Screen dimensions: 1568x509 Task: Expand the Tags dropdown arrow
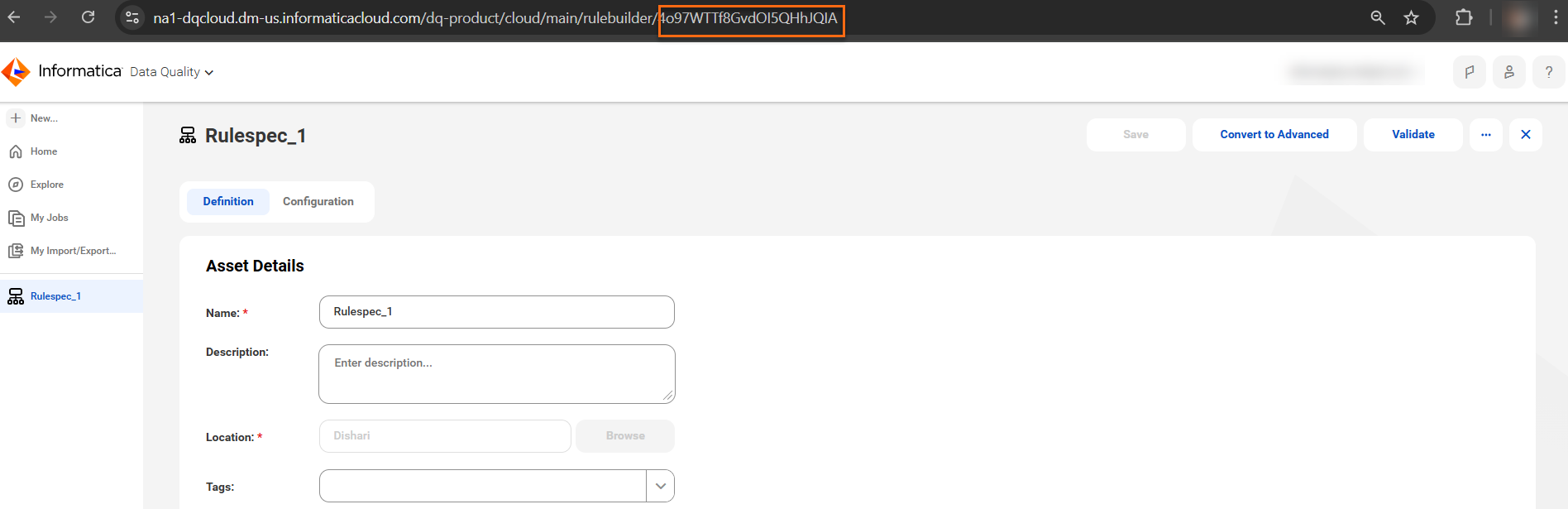(x=660, y=486)
